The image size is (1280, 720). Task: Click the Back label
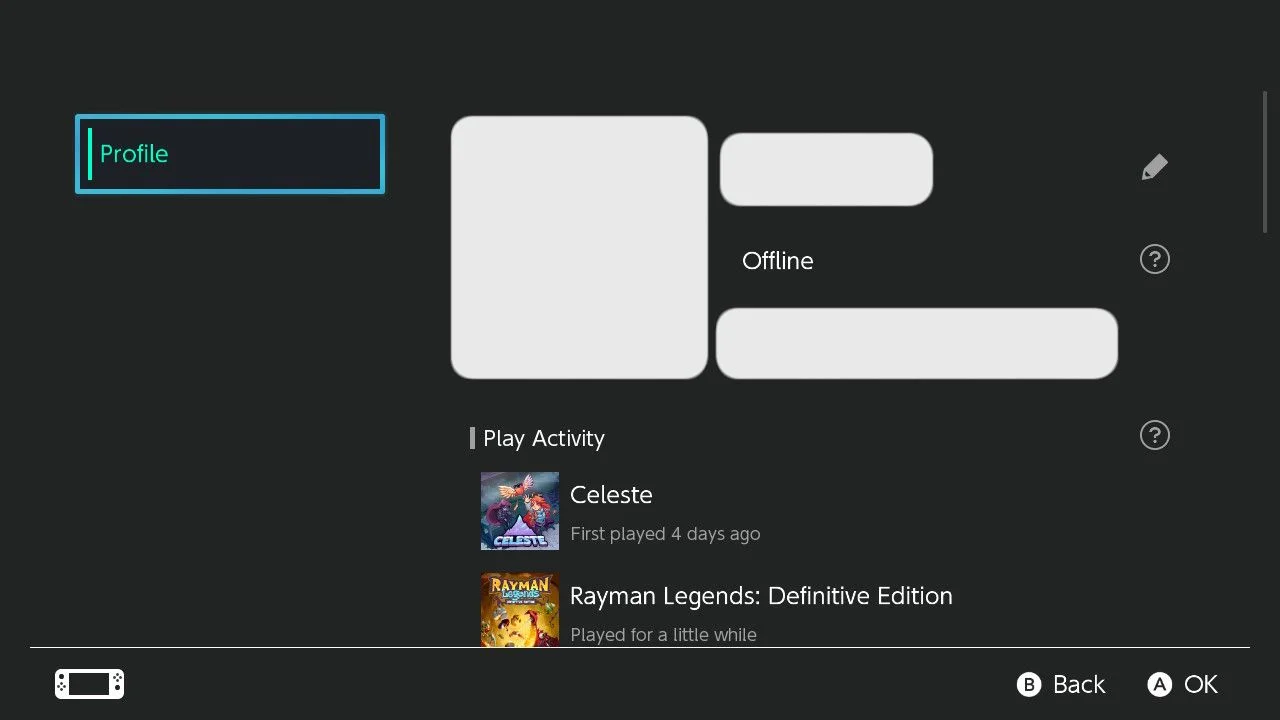pos(1078,685)
